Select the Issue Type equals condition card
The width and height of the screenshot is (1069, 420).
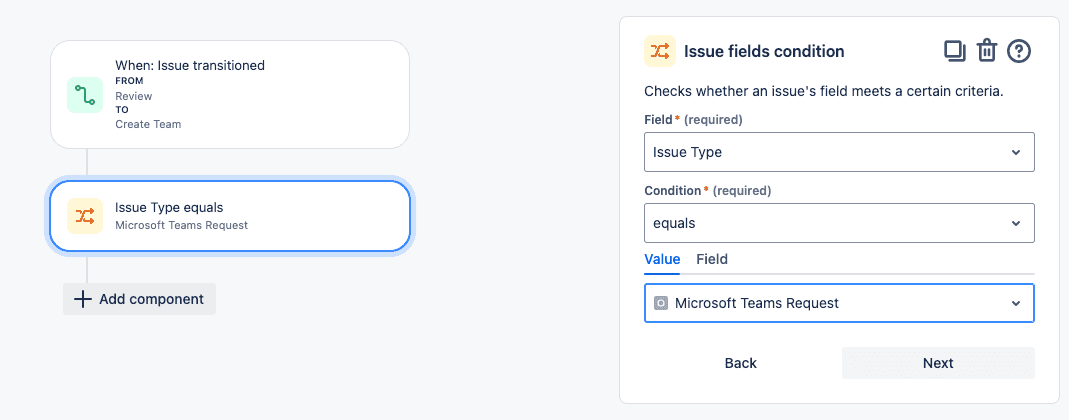[230, 216]
